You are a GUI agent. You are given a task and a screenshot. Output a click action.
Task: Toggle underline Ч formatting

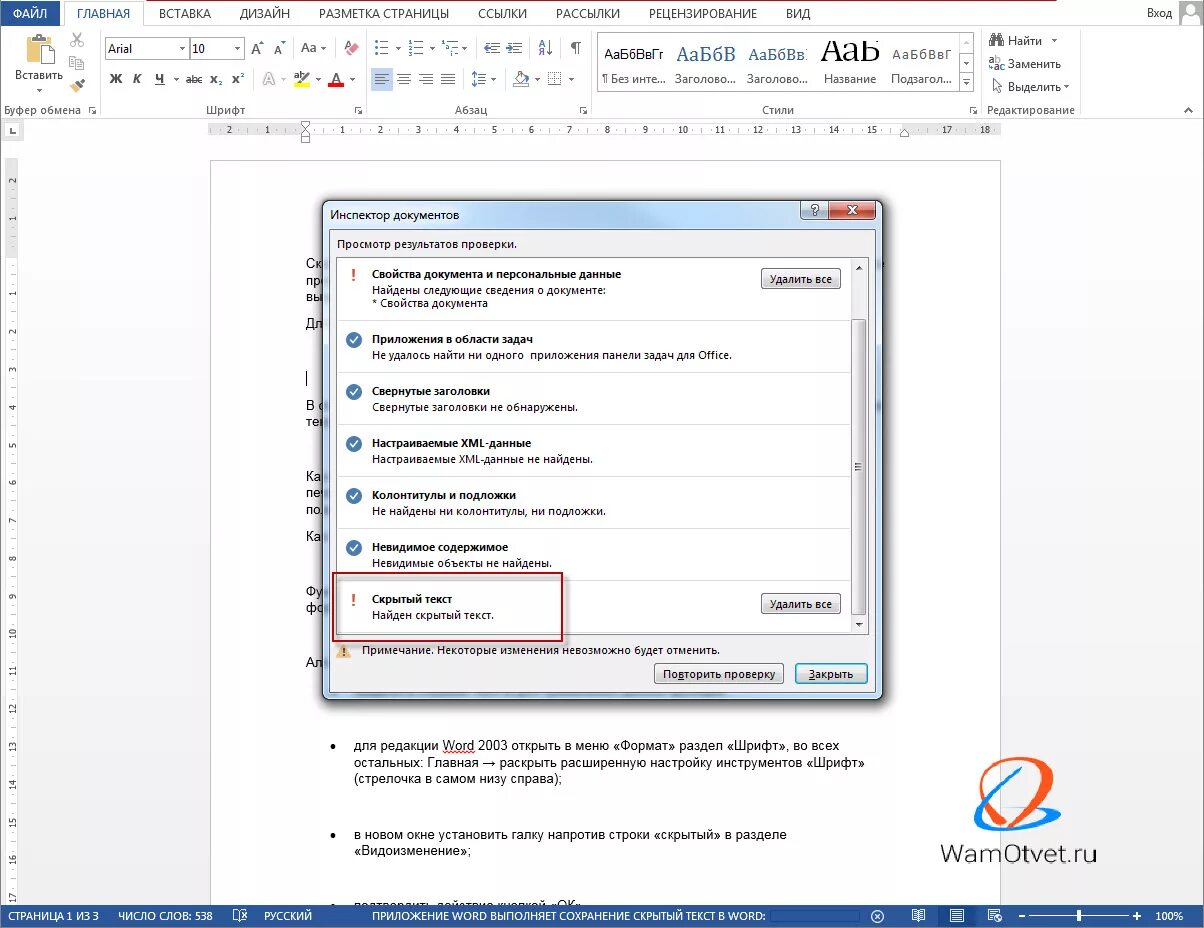[x=159, y=79]
